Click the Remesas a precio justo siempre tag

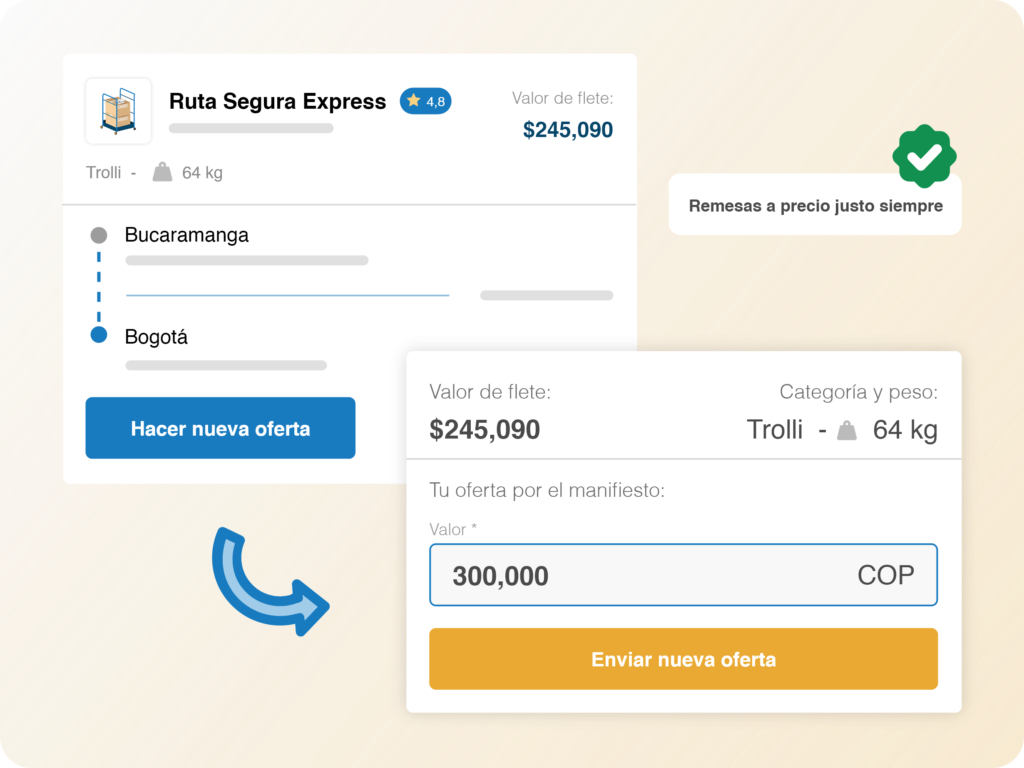pyautogui.click(x=815, y=206)
